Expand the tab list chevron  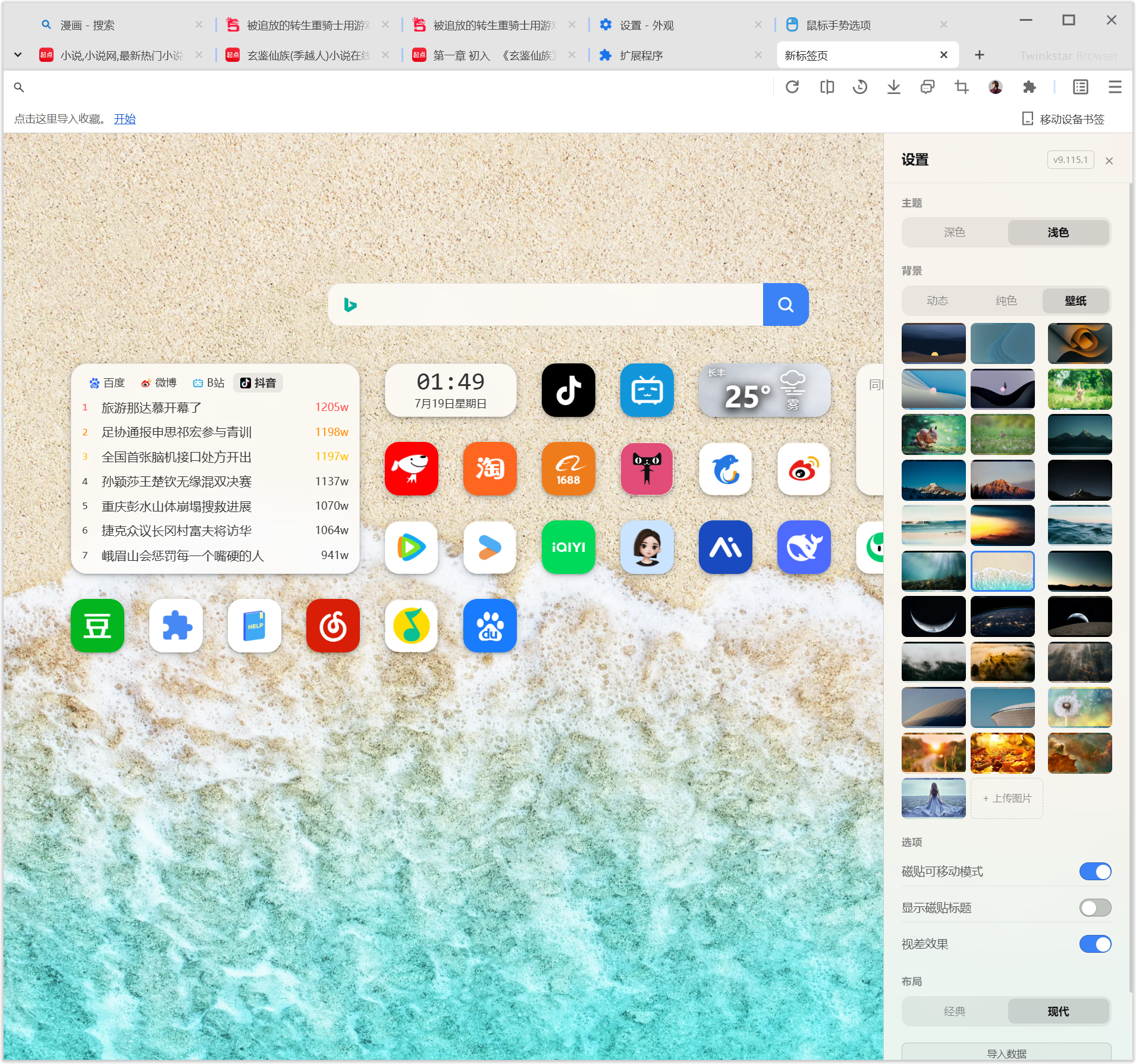pos(18,55)
